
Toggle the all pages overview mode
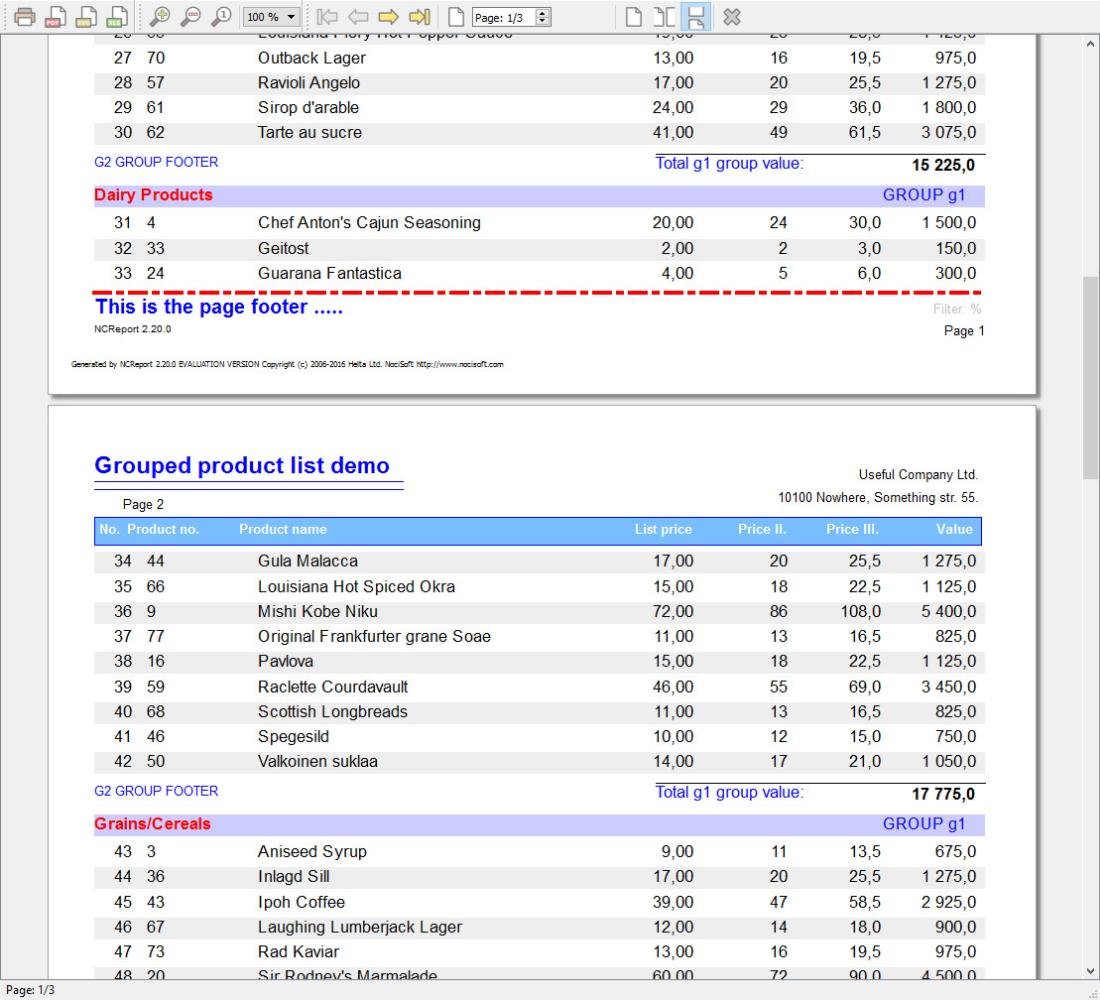(x=696, y=17)
